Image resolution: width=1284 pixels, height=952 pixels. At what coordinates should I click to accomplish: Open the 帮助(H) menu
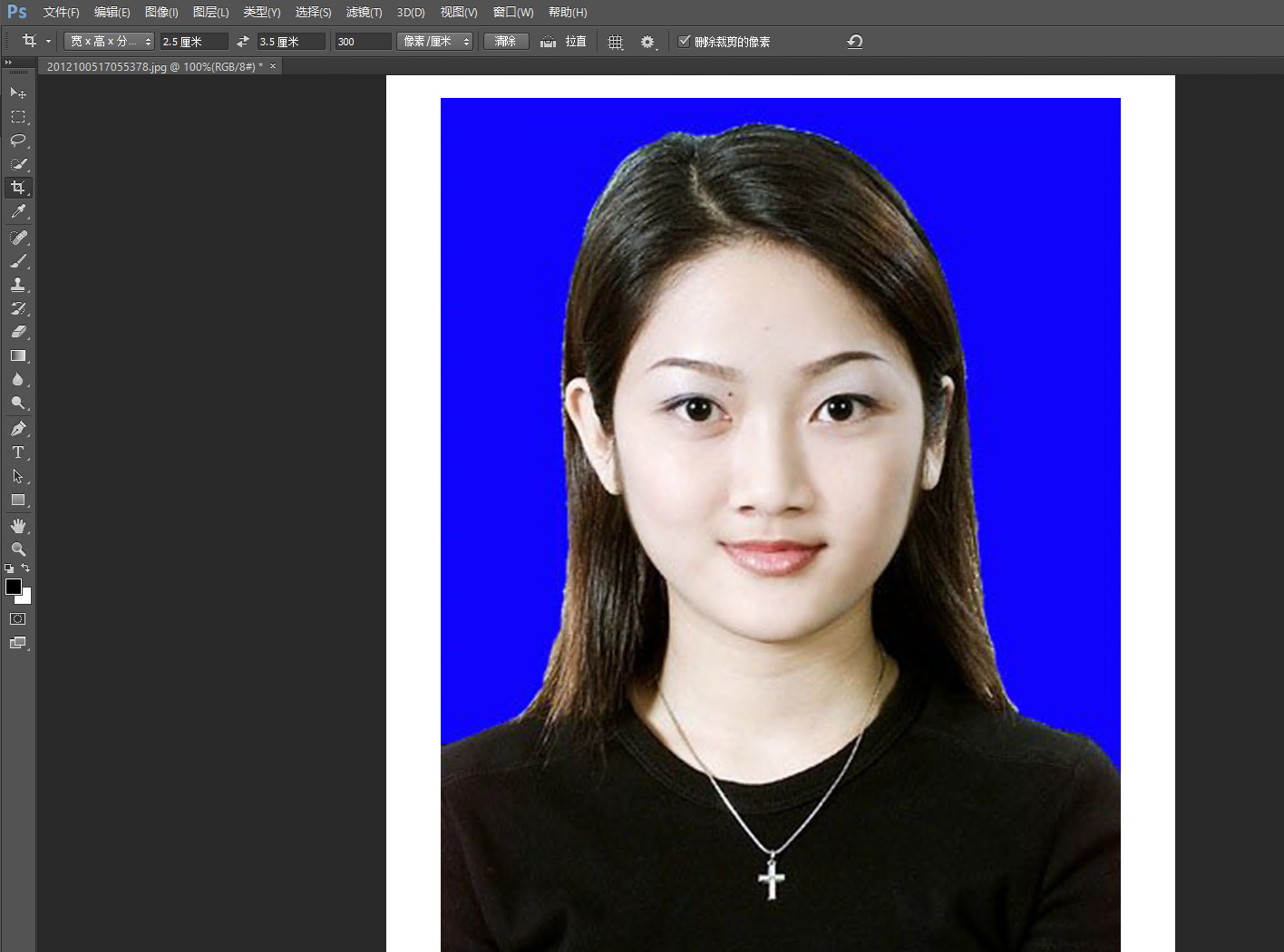tap(568, 13)
